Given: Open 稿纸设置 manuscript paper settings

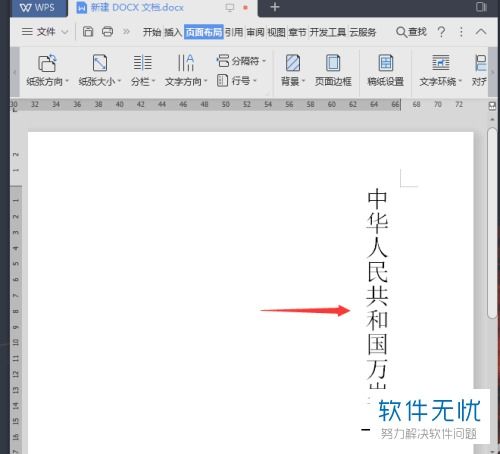Looking at the screenshot, I should (x=386, y=63).
